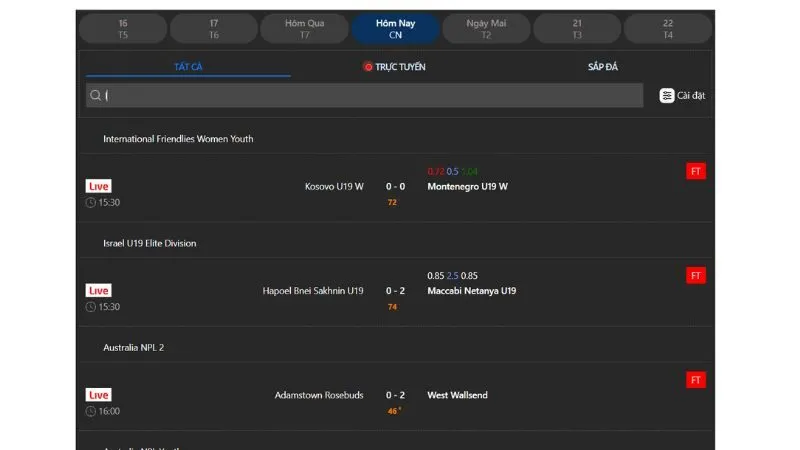Open Australia NPL 2 league
This screenshot has width=800, height=450.
134,347
